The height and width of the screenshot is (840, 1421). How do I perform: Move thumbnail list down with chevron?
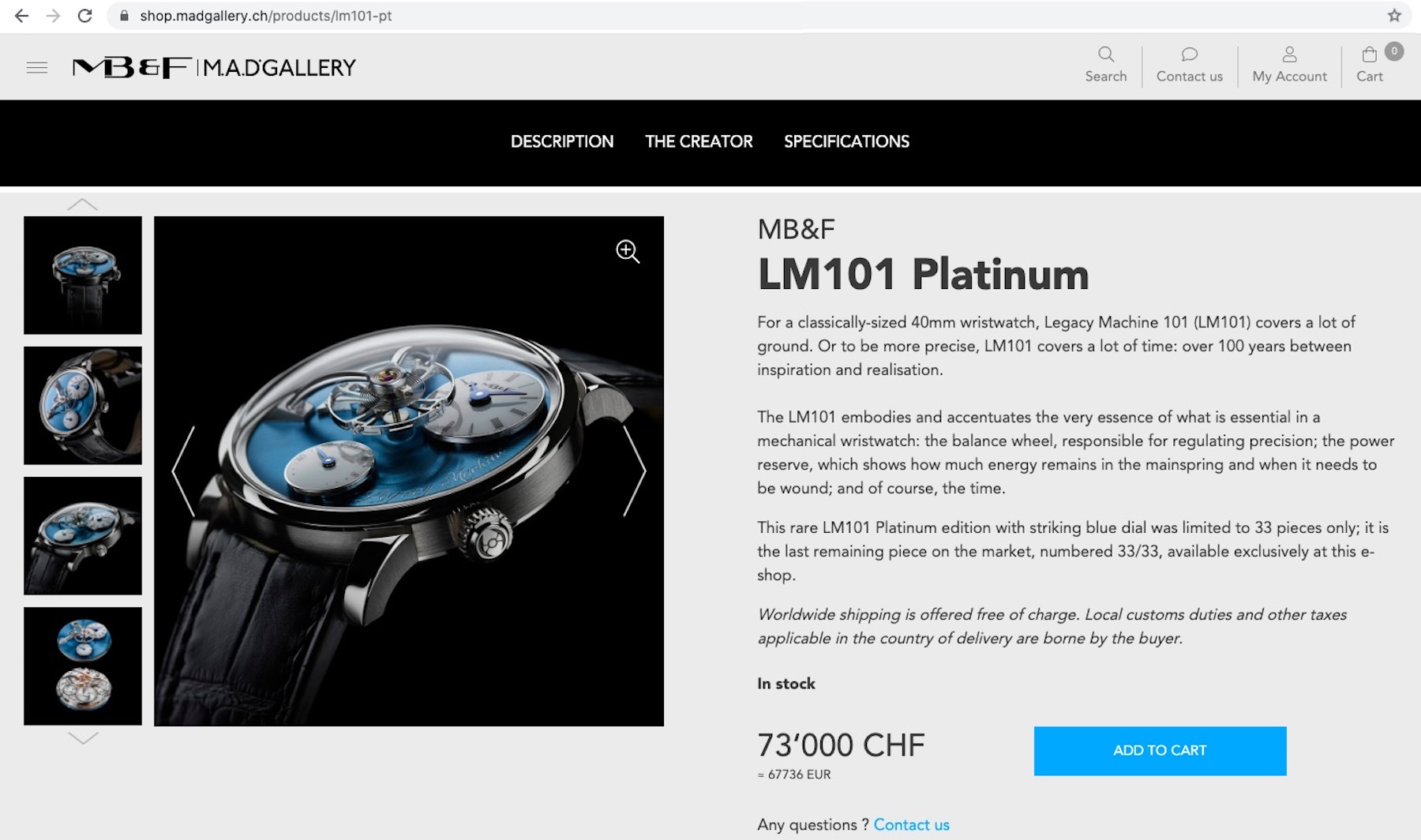(x=83, y=738)
